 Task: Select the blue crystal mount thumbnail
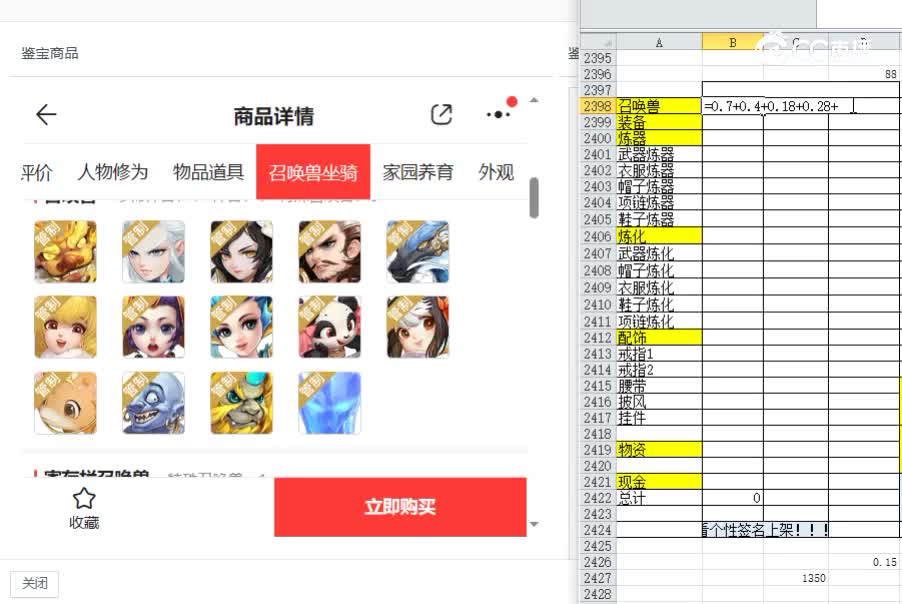click(x=329, y=403)
